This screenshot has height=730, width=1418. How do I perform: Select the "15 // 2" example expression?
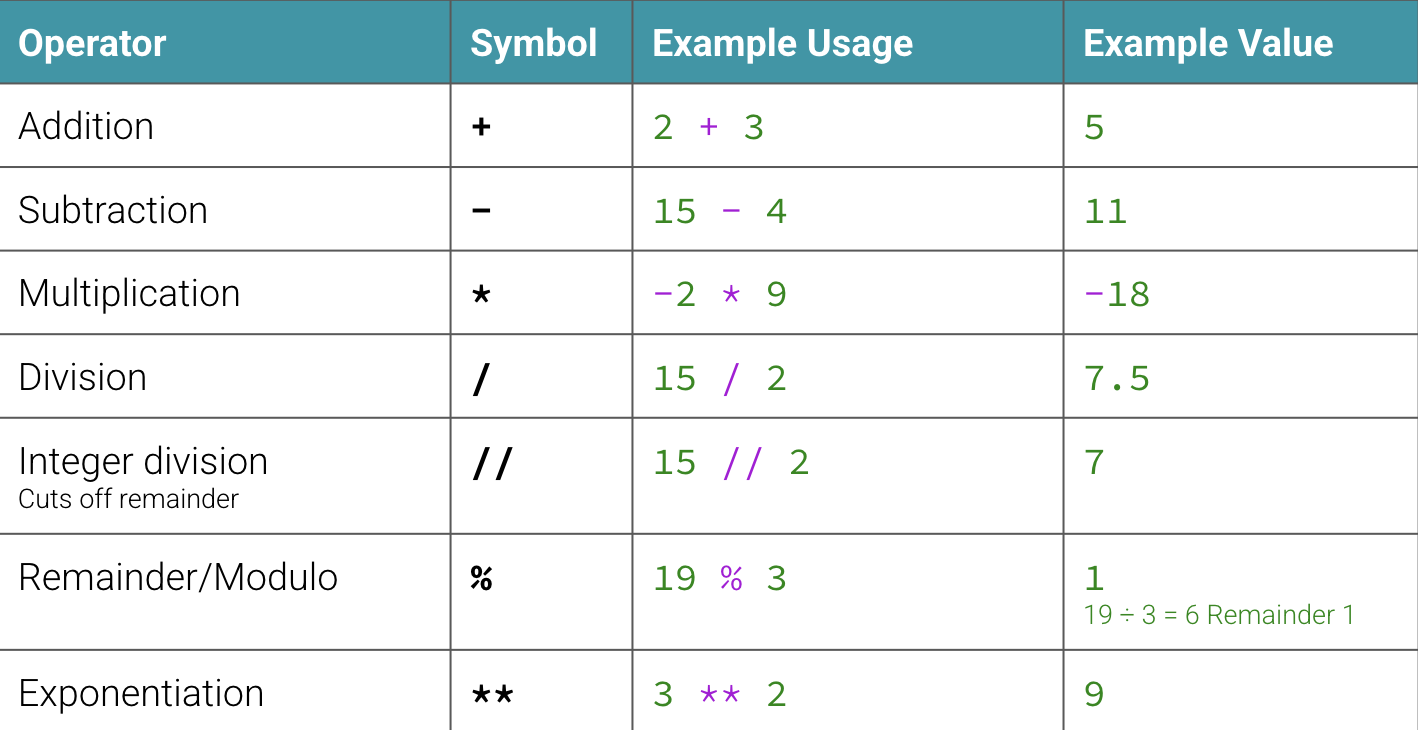[x=730, y=463]
